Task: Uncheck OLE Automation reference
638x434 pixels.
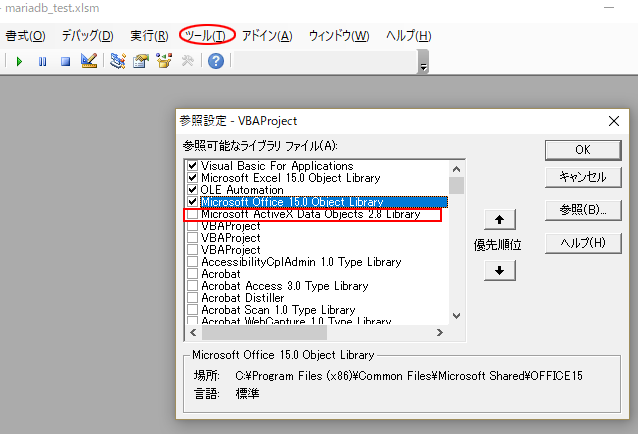Action: coord(193,190)
